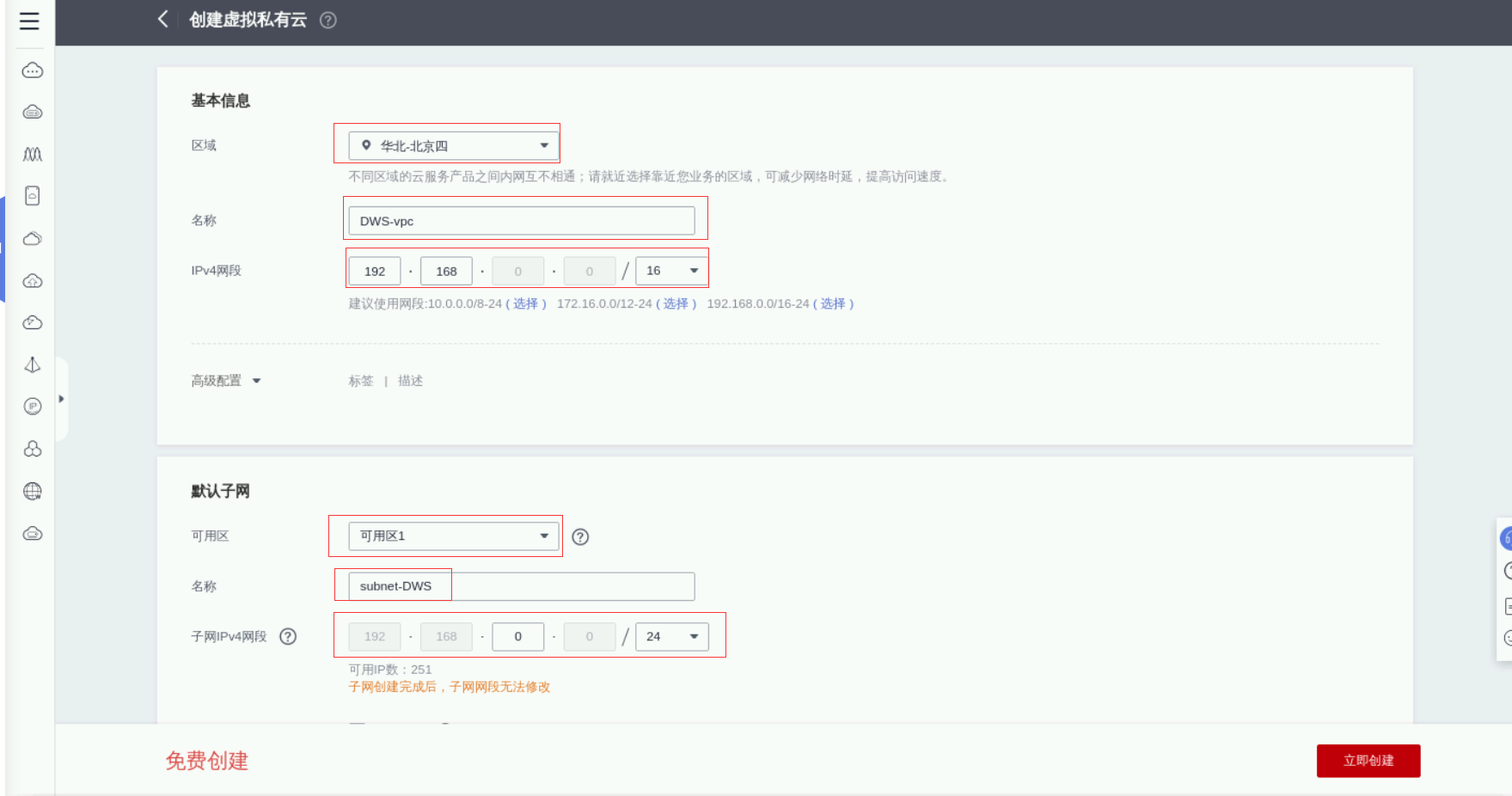Select suggested range 172.16.0.0/12-24 via 选择

click(x=676, y=303)
